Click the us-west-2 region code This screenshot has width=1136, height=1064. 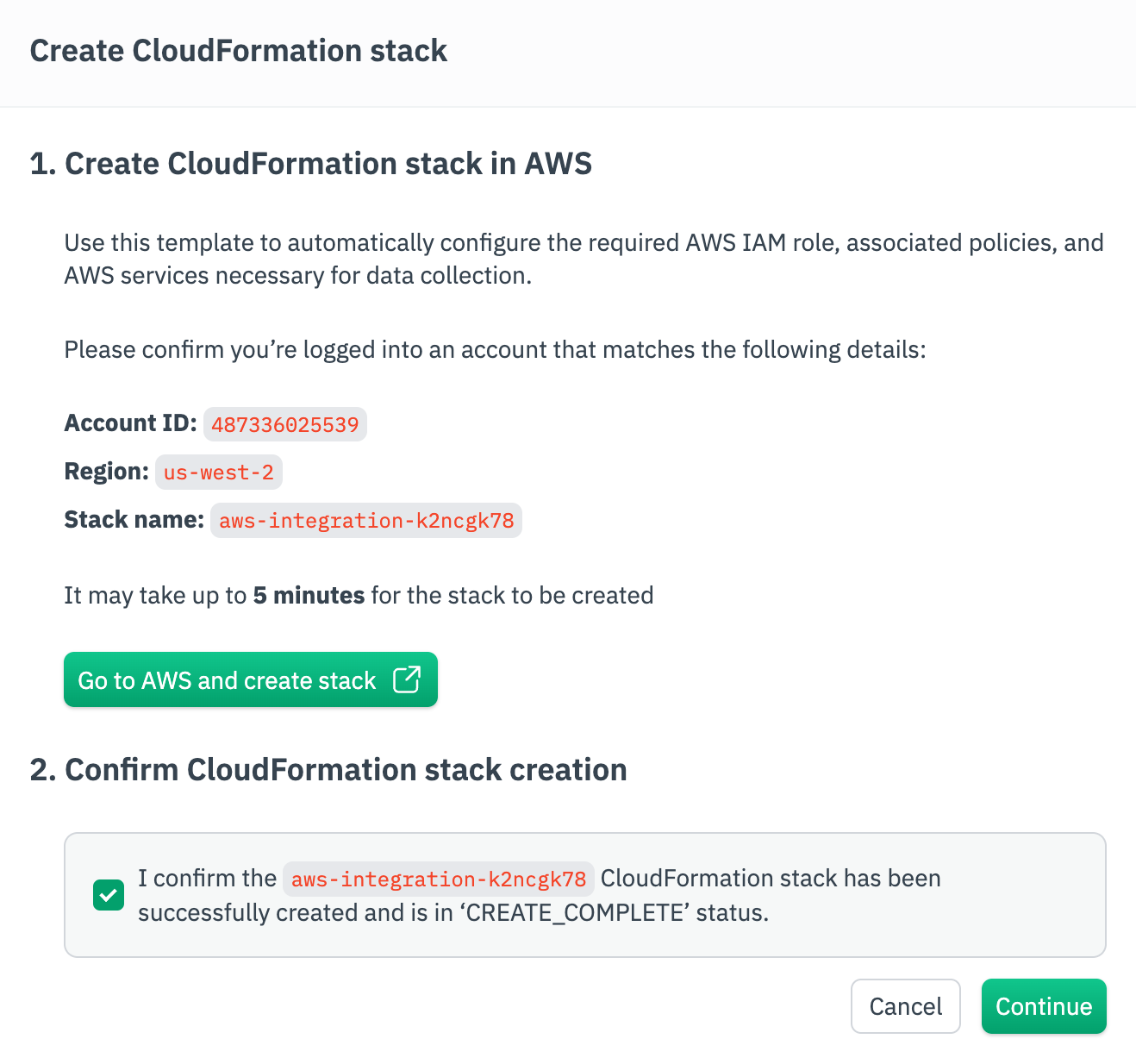(x=219, y=473)
